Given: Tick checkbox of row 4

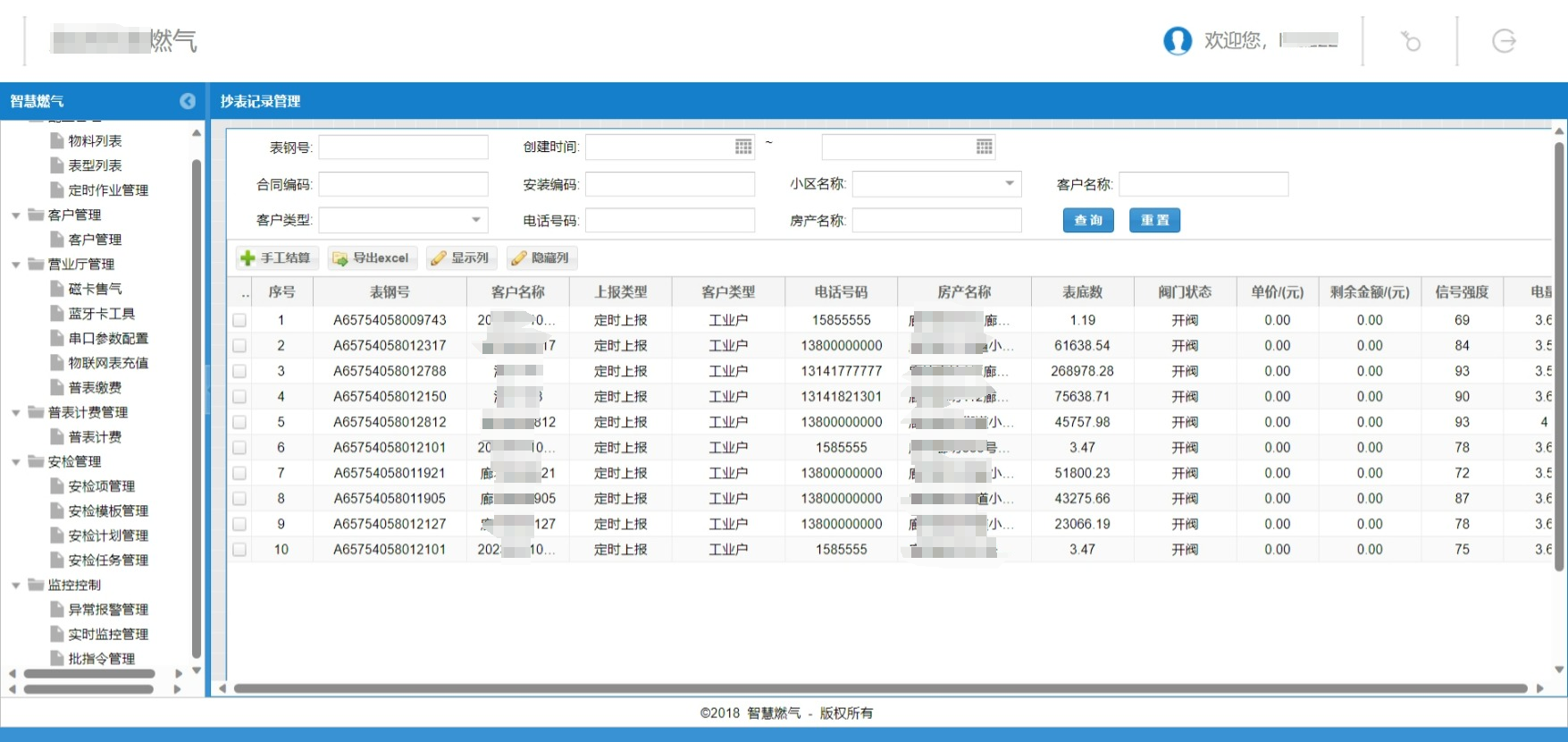Looking at the screenshot, I should click(239, 396).
